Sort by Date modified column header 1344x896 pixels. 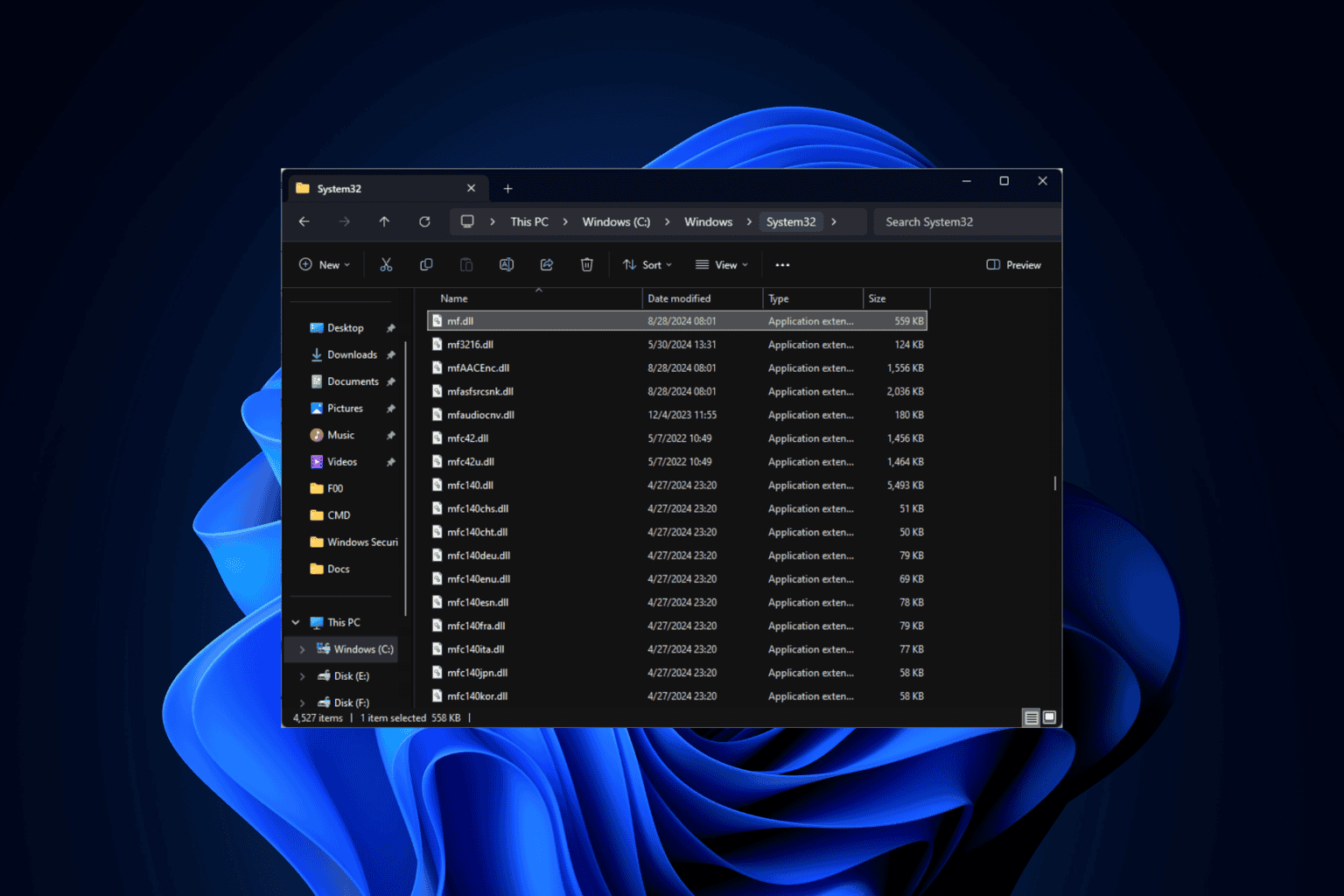pyautogui.click(x=703, y=299)
